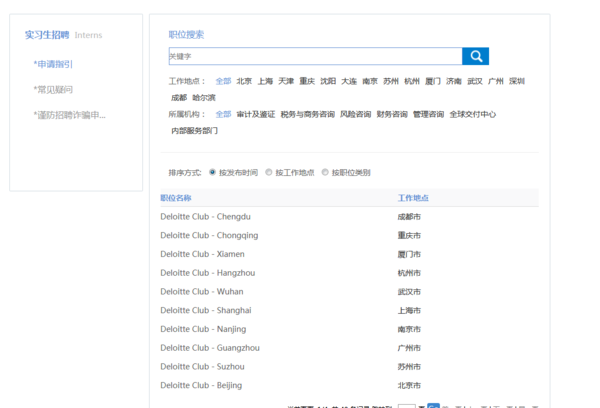
Task: Filter work location by 哈尔滨
Action: click(204, 98)
